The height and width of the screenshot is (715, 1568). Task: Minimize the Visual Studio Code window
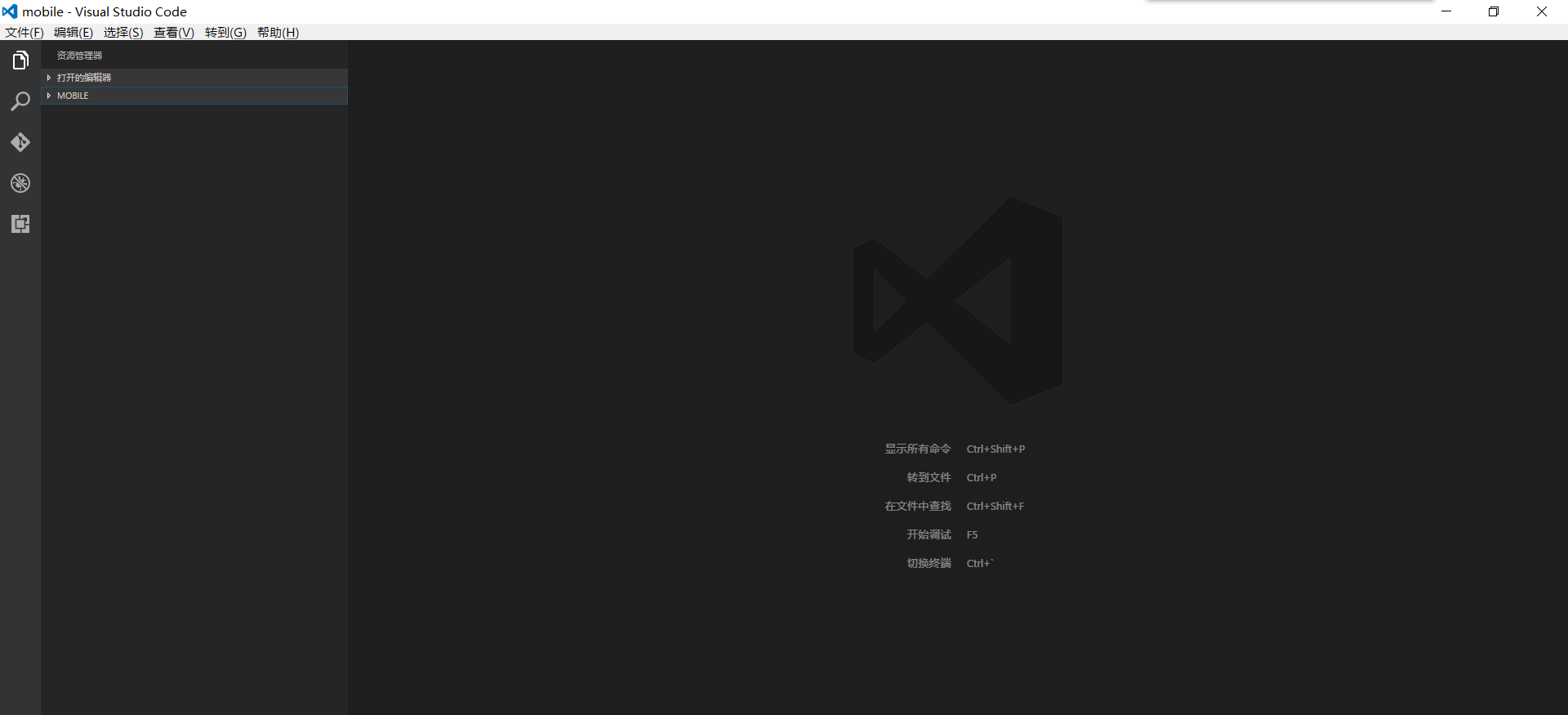click(1446, 11)
